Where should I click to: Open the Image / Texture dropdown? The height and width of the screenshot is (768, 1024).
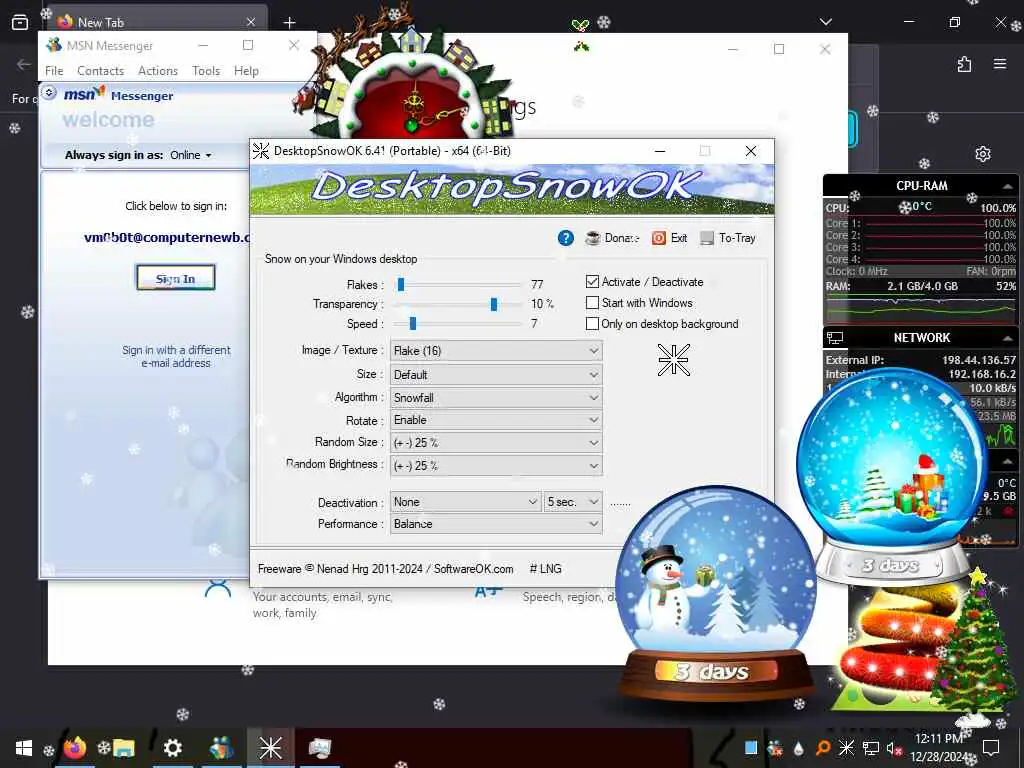pos(496,351)
